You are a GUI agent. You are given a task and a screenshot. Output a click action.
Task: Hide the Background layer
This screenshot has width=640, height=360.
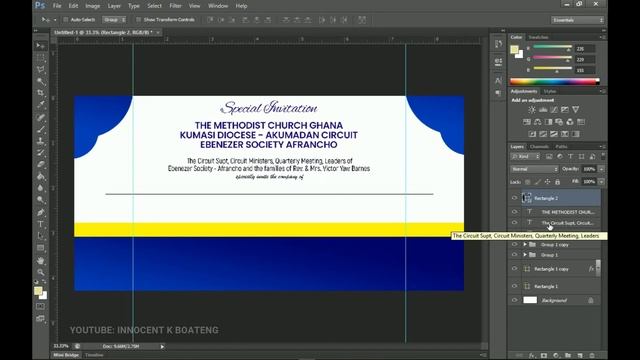click(x=514, y=300)
